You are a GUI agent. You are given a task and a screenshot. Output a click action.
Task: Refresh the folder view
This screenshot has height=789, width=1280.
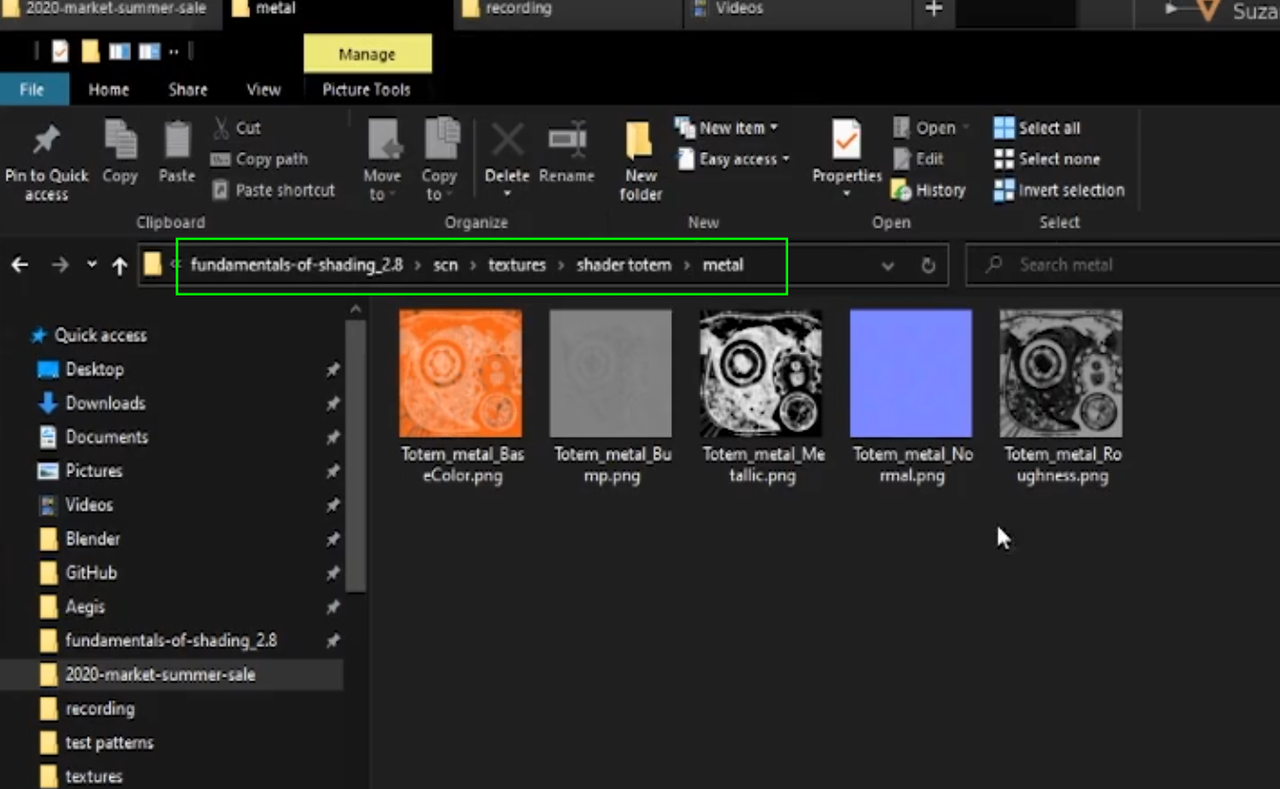pyautogui.click(x=928, y=265)
